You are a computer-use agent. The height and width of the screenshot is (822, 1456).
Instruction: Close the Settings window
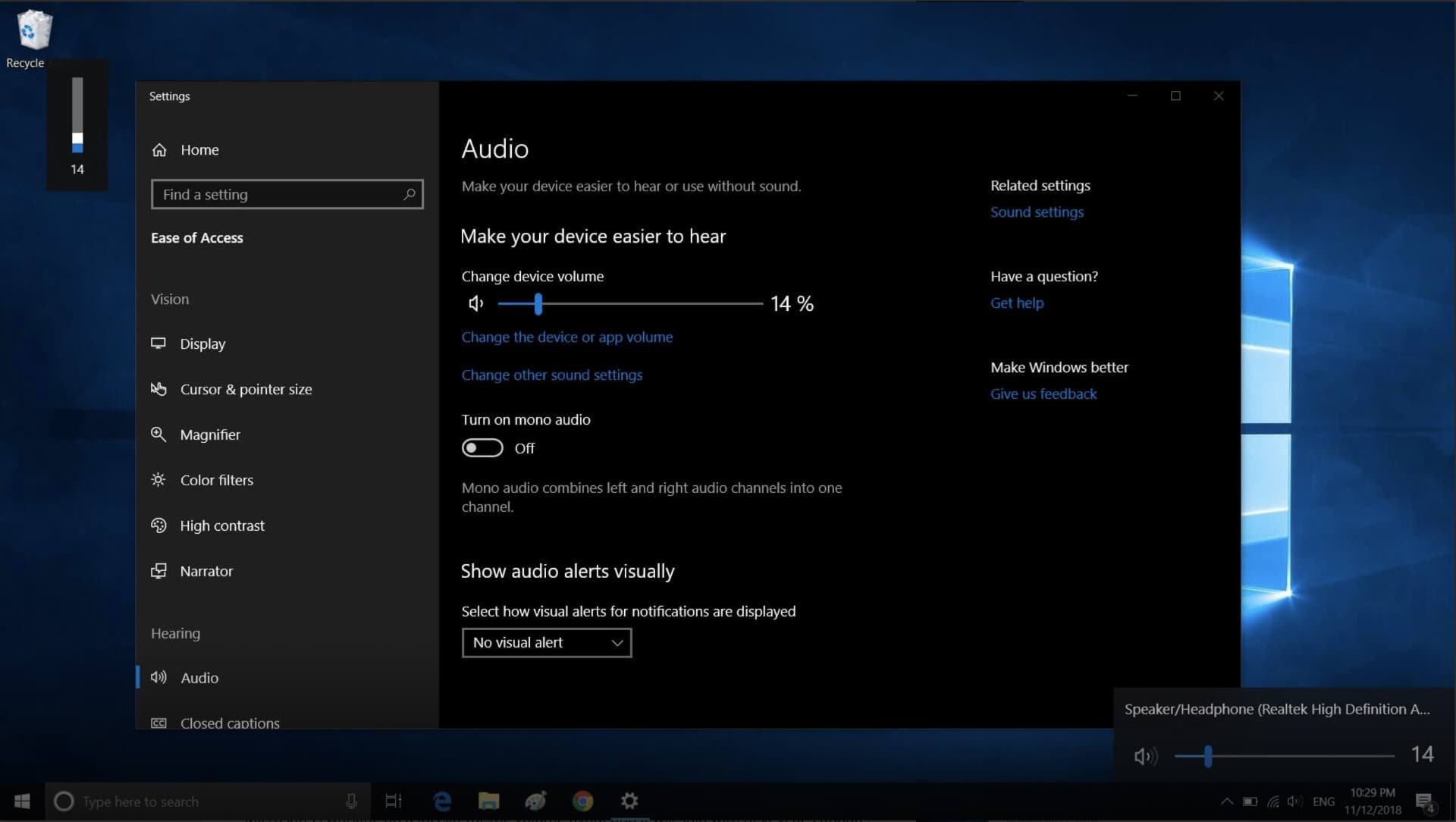(1219, 96)
